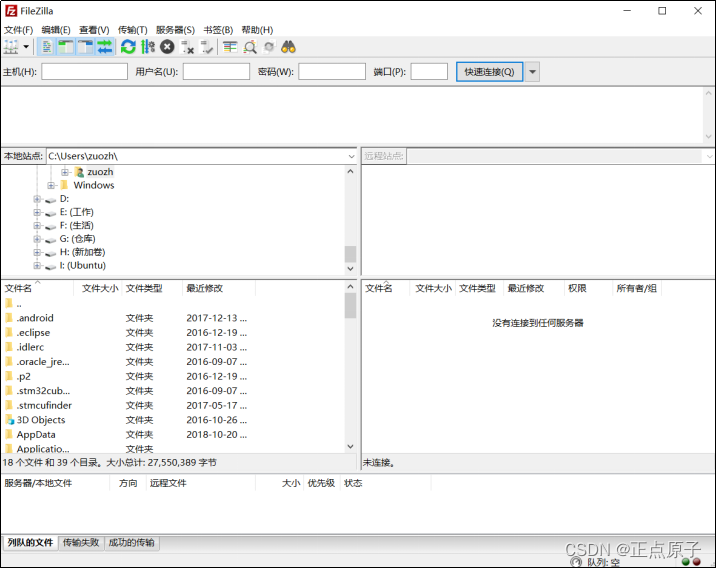Open quick connect history dropdown
The image size is (717, 568).
532,72
